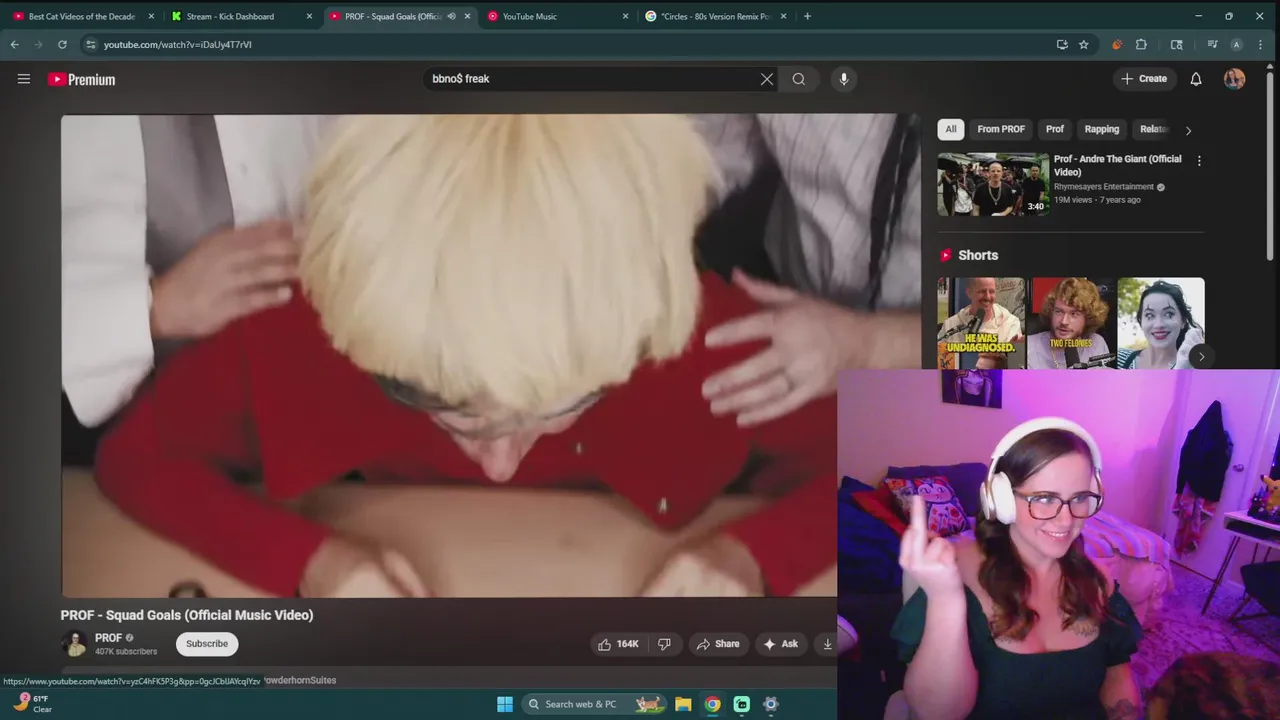Open the 'He was undiagnosed' Short
The width and height of the screenshot is (1280, 720).
coord(981,323)
